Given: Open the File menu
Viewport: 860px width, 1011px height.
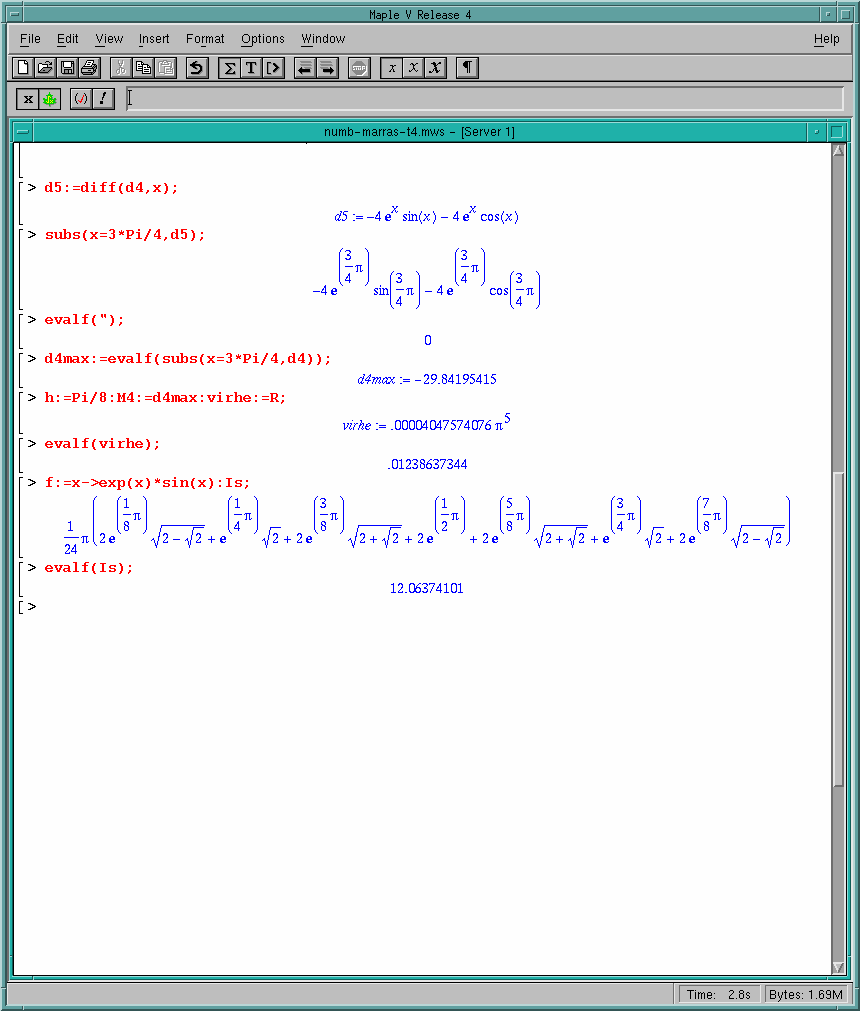Looking at the screenshot, I should click(x=30, y=39).
